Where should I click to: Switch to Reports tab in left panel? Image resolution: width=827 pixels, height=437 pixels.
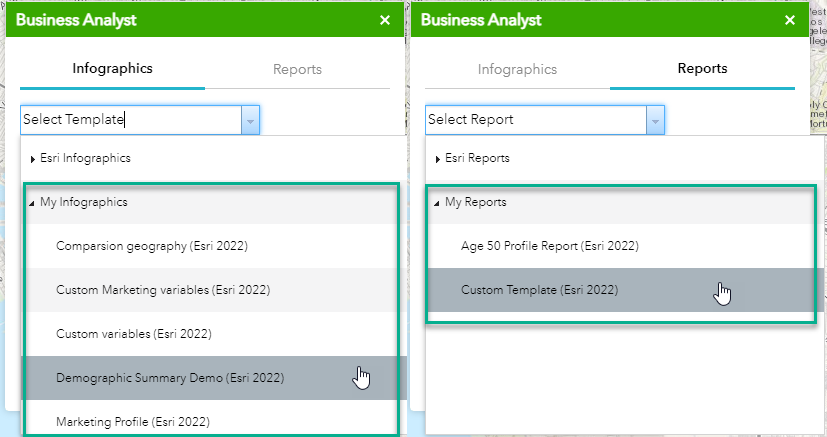(x=297, y=69)
